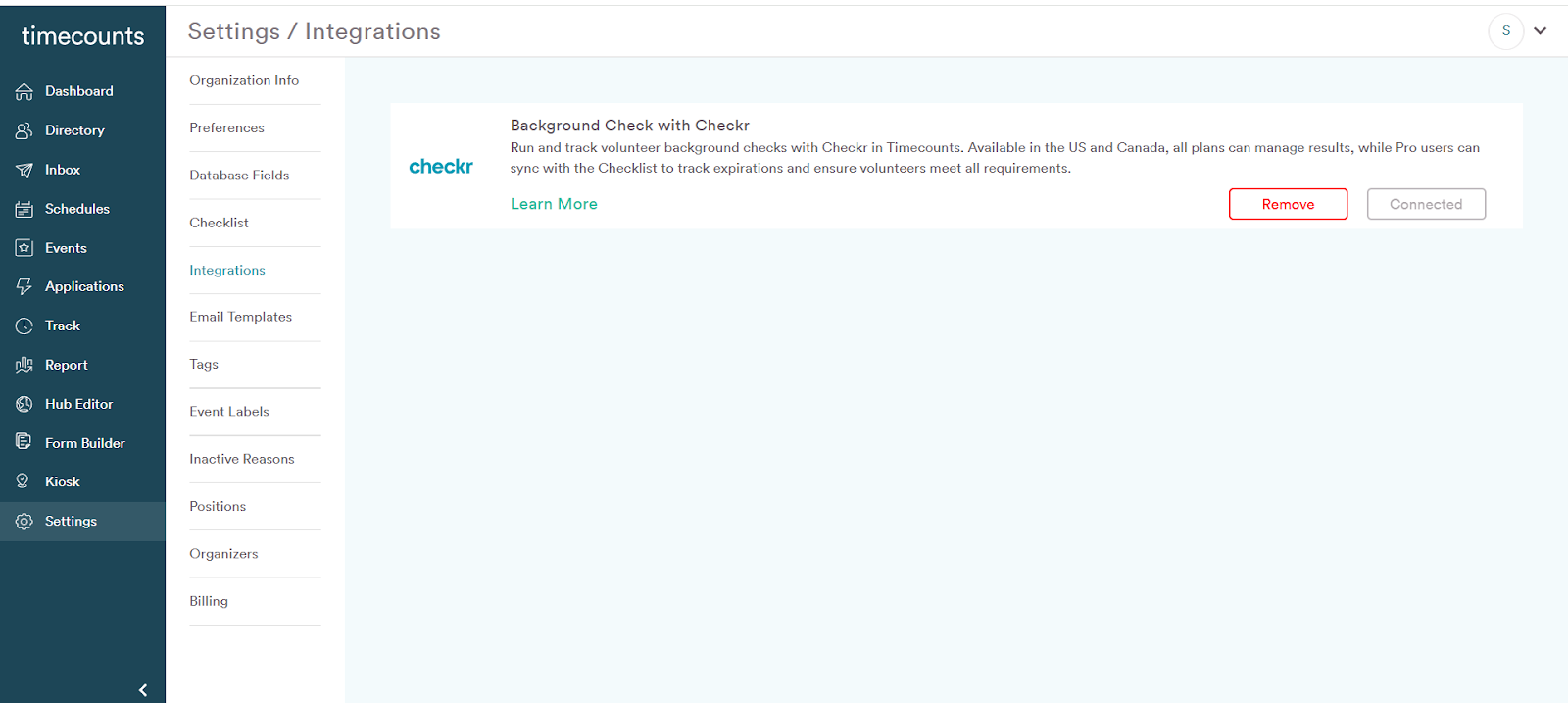
Task: Click the checkr logo
Action: [441, 167]
